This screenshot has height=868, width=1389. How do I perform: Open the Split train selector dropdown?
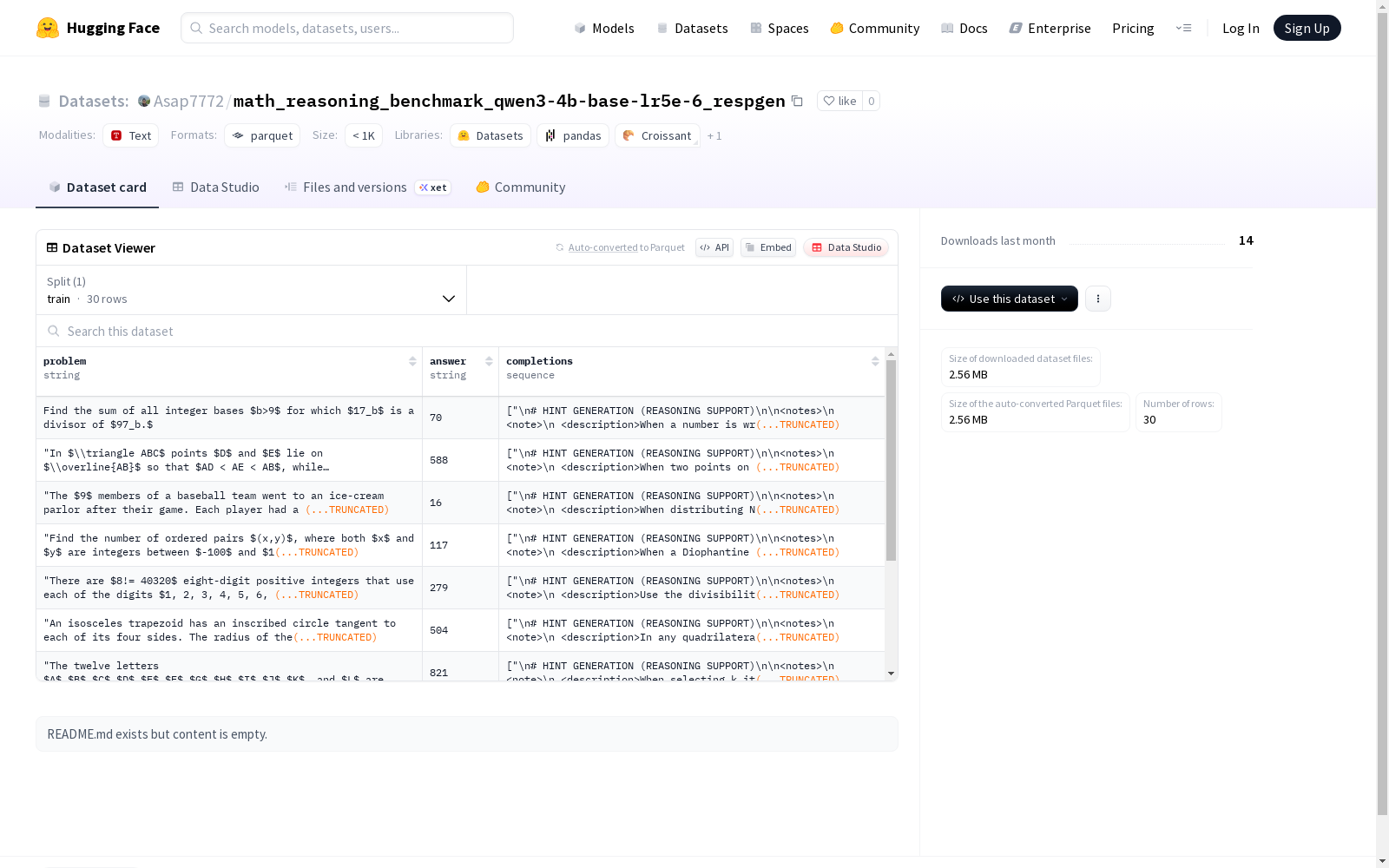pos(252,290)
